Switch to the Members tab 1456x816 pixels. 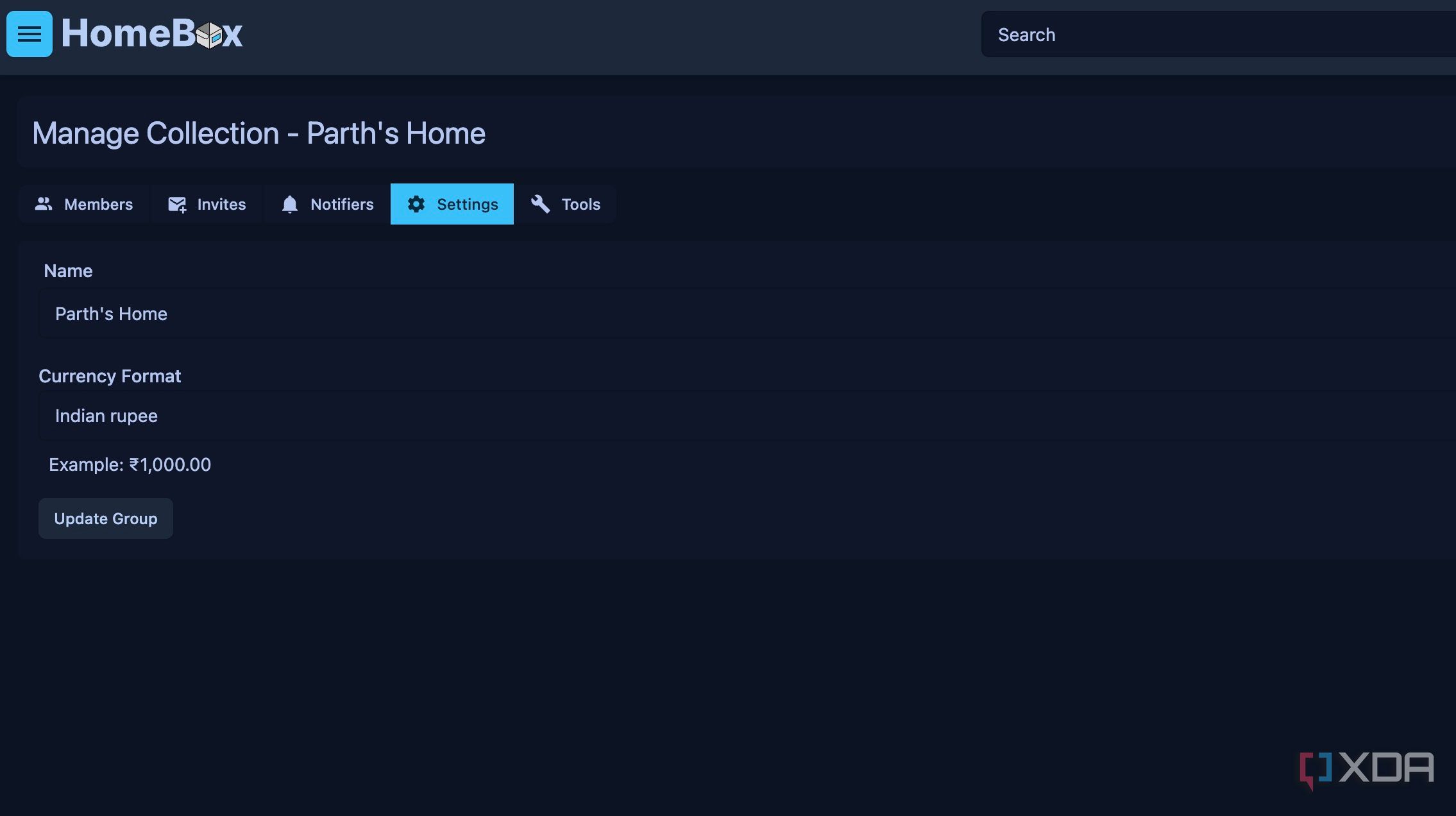point(84,204)
